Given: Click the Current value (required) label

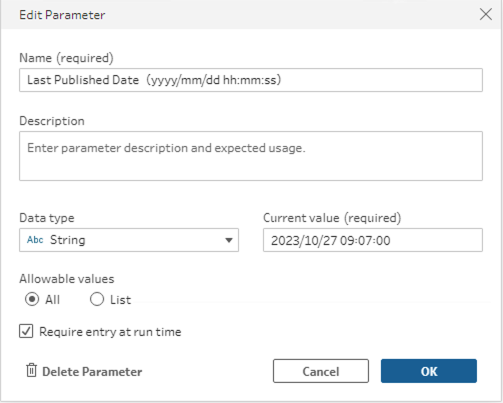Looking at the screenshot, I should (332, 218).
